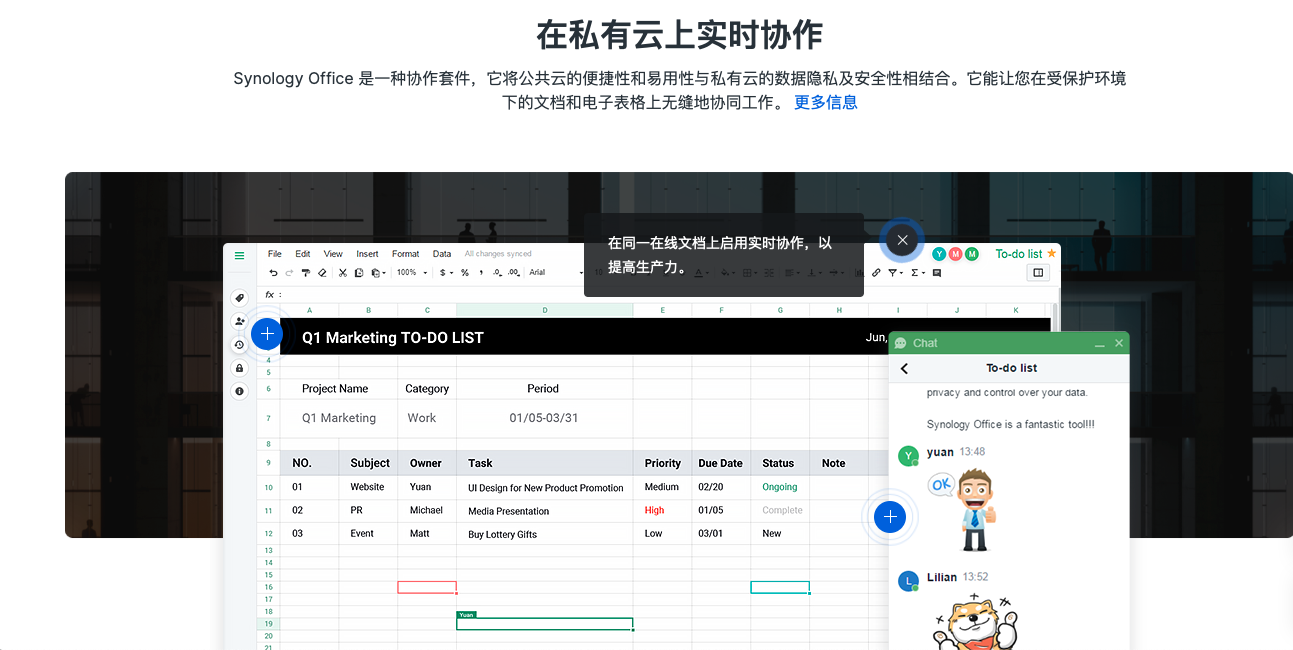Open the File menu
This screenshot has height=650, width=1293.
274,254
